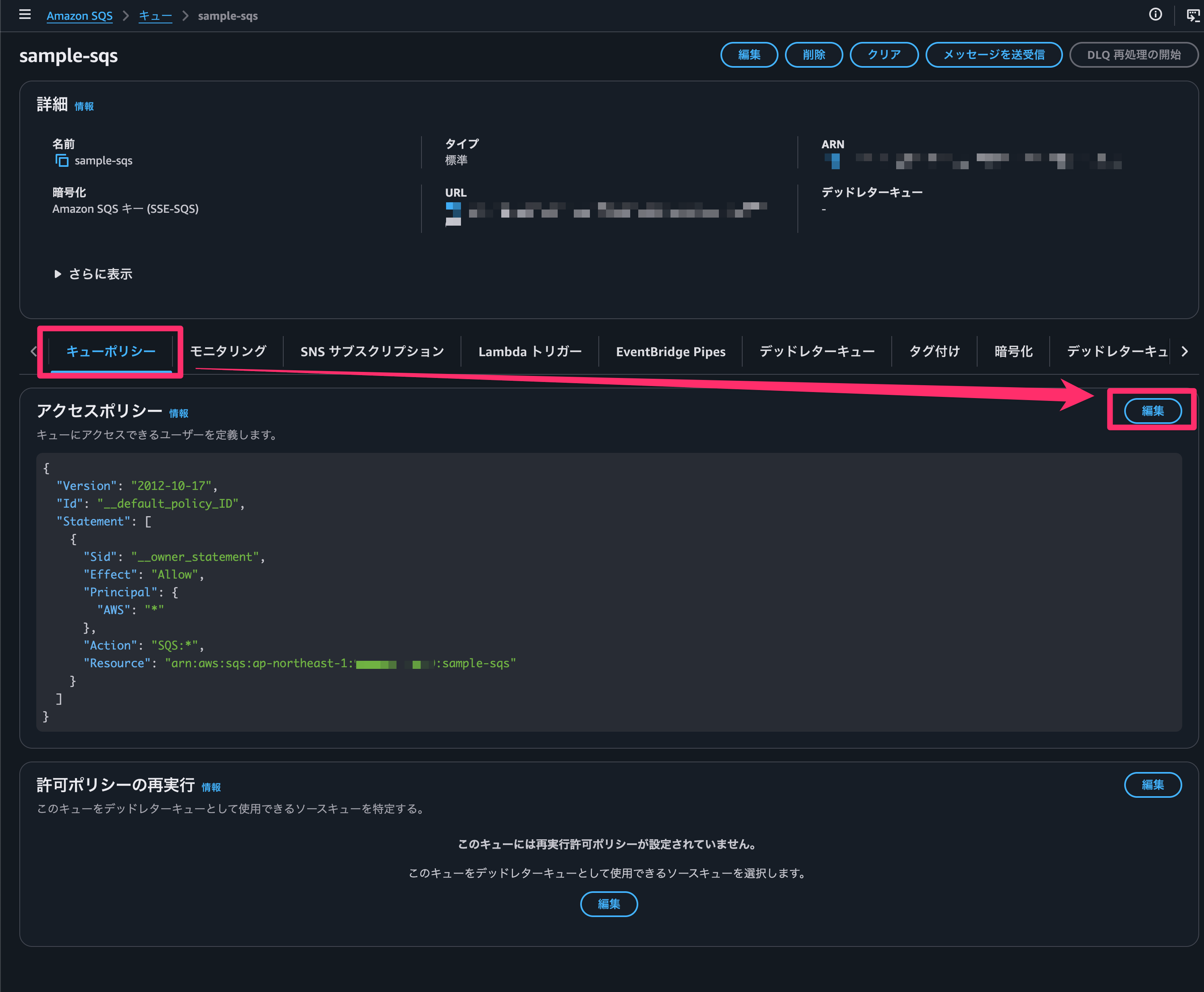Click the info circle icon top right
This screenshot has width=1204, height=992.
pyautogui.click(x=1155, y=15)
